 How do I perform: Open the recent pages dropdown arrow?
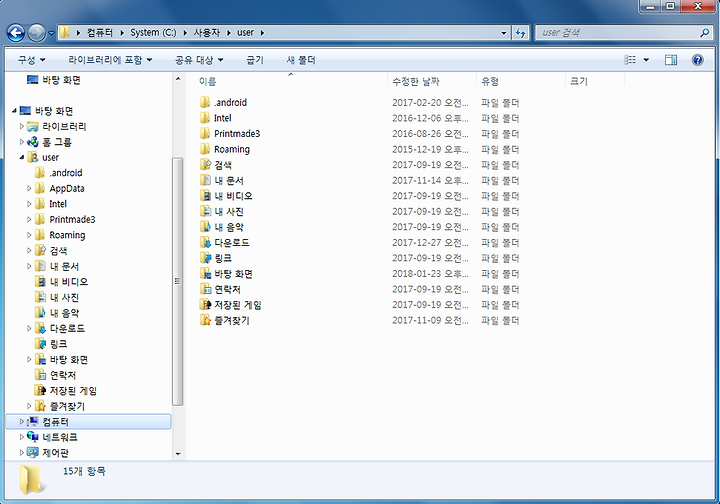pos(51,33)
